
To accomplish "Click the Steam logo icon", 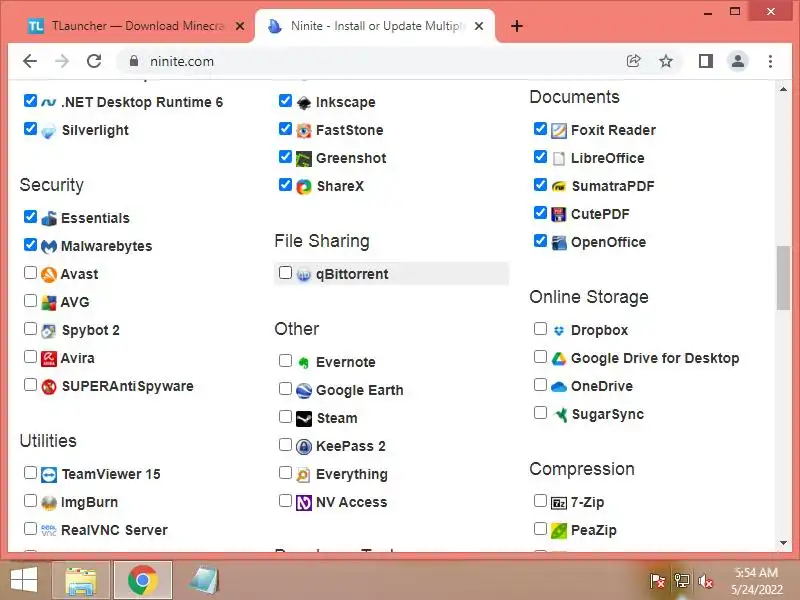I will (x=304, y=418).
